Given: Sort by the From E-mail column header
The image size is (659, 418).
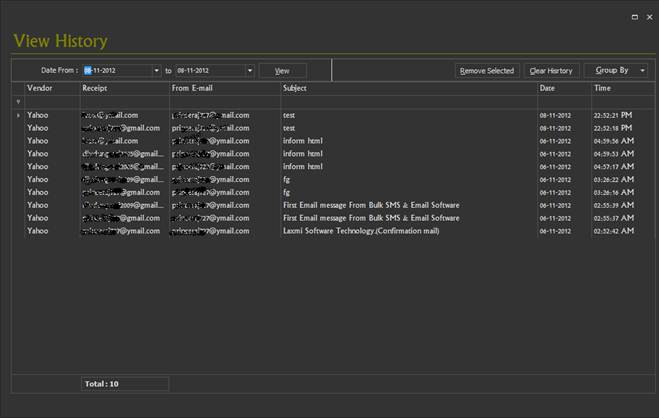Looking at the screenshot, I should pyautogui.click(x=224, y=88).
